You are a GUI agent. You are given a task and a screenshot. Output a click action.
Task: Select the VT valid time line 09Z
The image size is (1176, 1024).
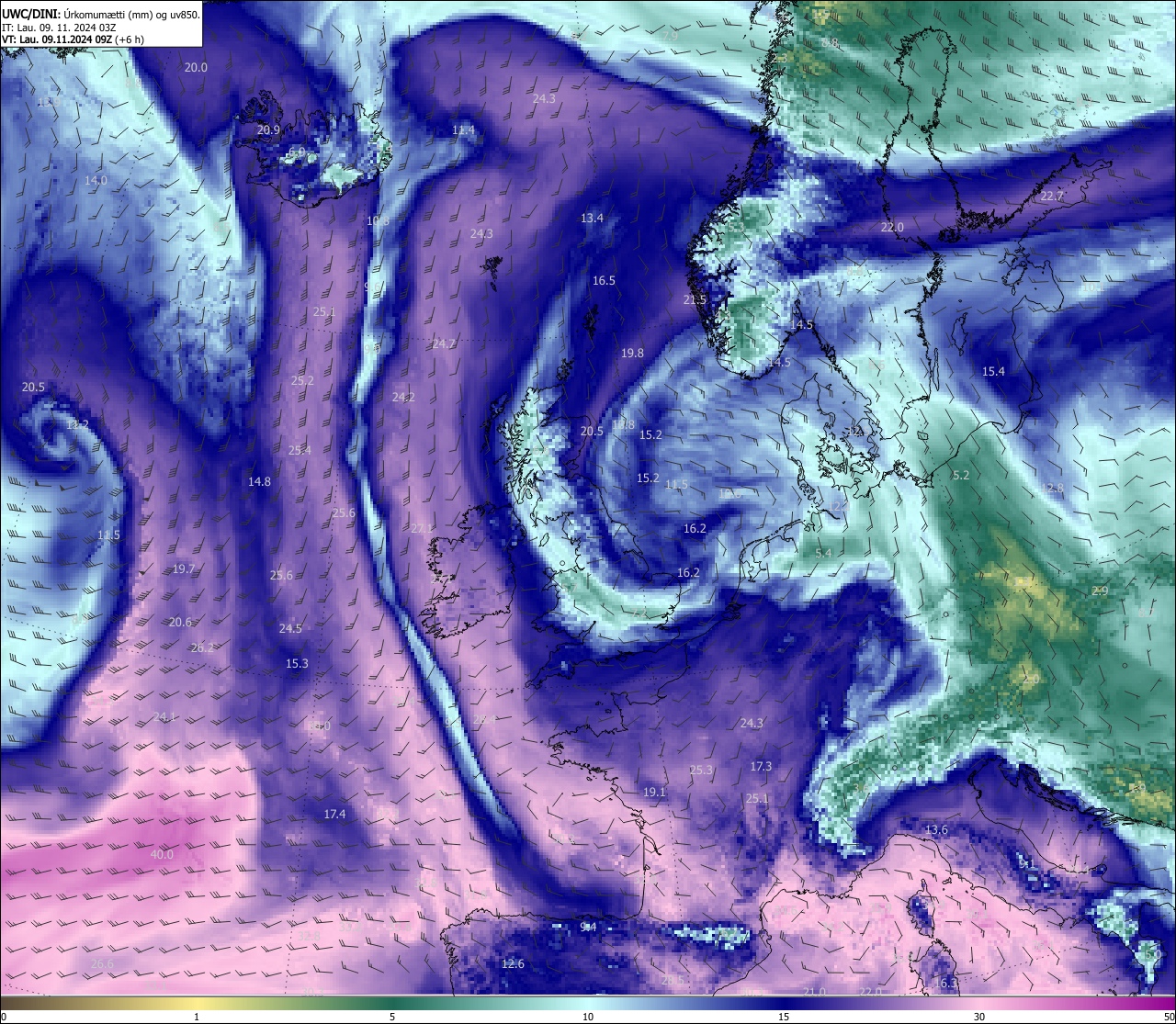(x=73, y=39)
